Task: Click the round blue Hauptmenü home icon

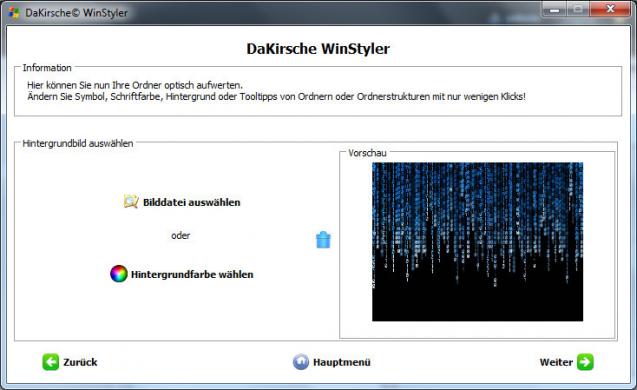Action: click(301, 362)
